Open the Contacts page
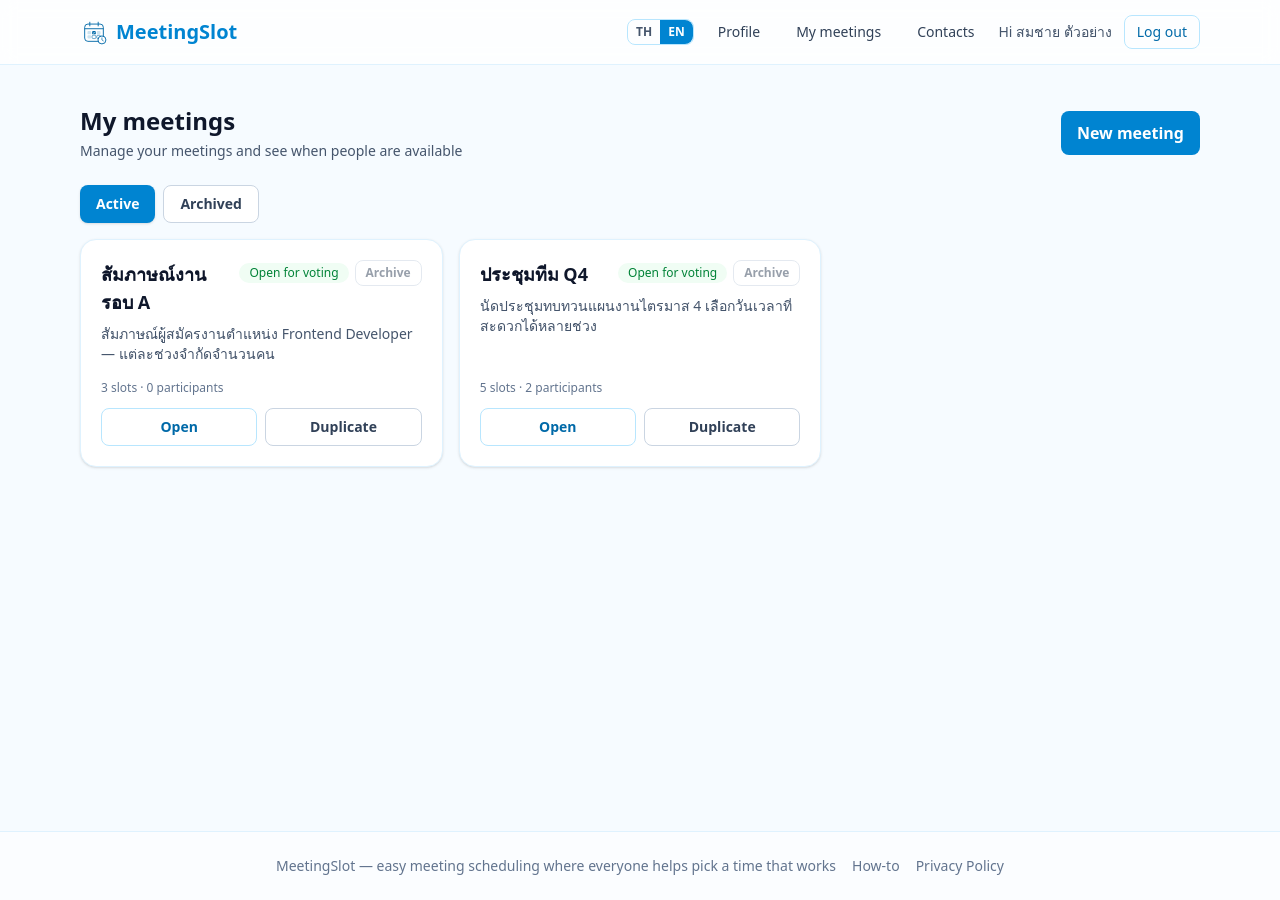The image size is (1280, 900). coord(946,32)
